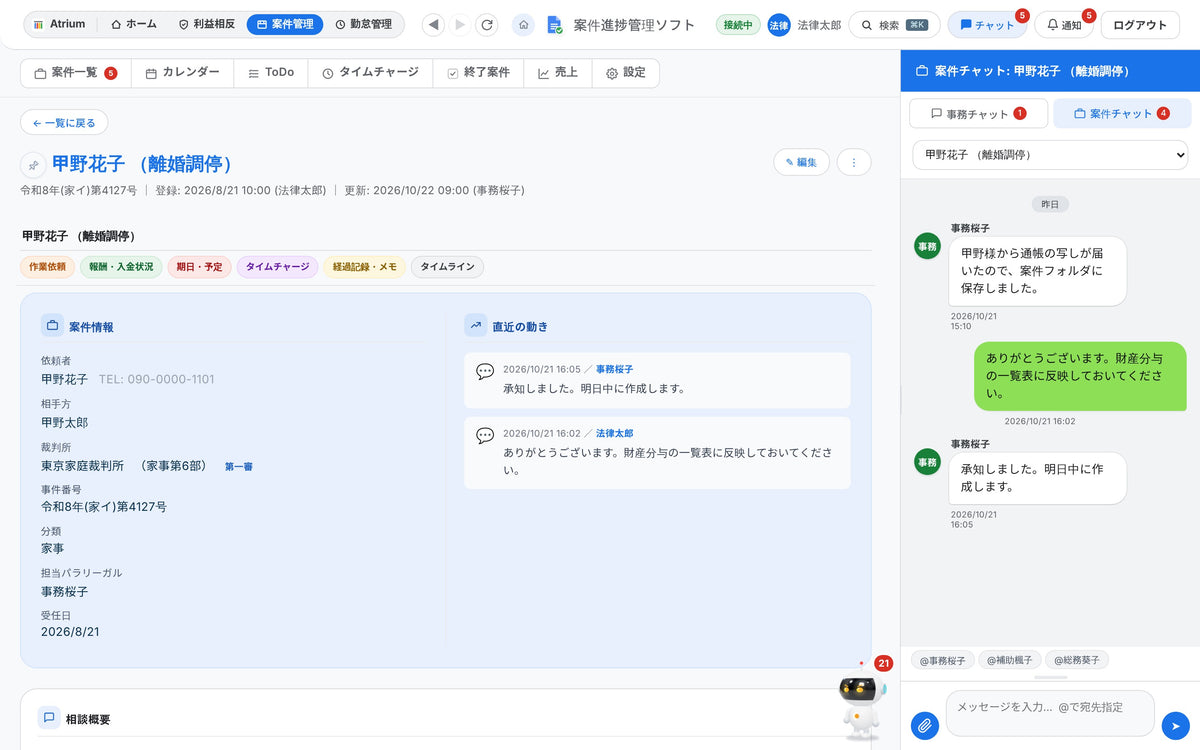Viewport: 1200px width, 750px height.
Task: Go back with 一覧に戻る
Action: pyautogui.click(x=64, y=123)
